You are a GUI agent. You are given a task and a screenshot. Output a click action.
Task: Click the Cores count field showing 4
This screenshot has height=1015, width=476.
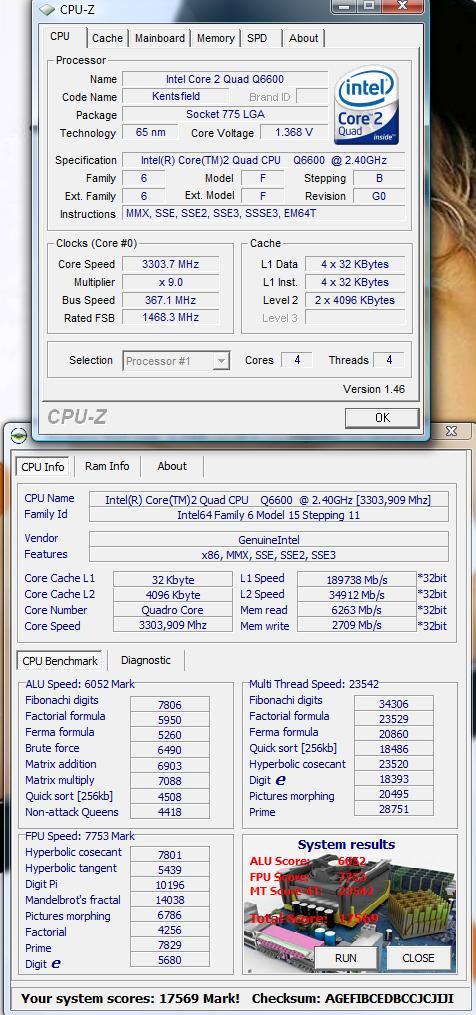pos(297,361)
